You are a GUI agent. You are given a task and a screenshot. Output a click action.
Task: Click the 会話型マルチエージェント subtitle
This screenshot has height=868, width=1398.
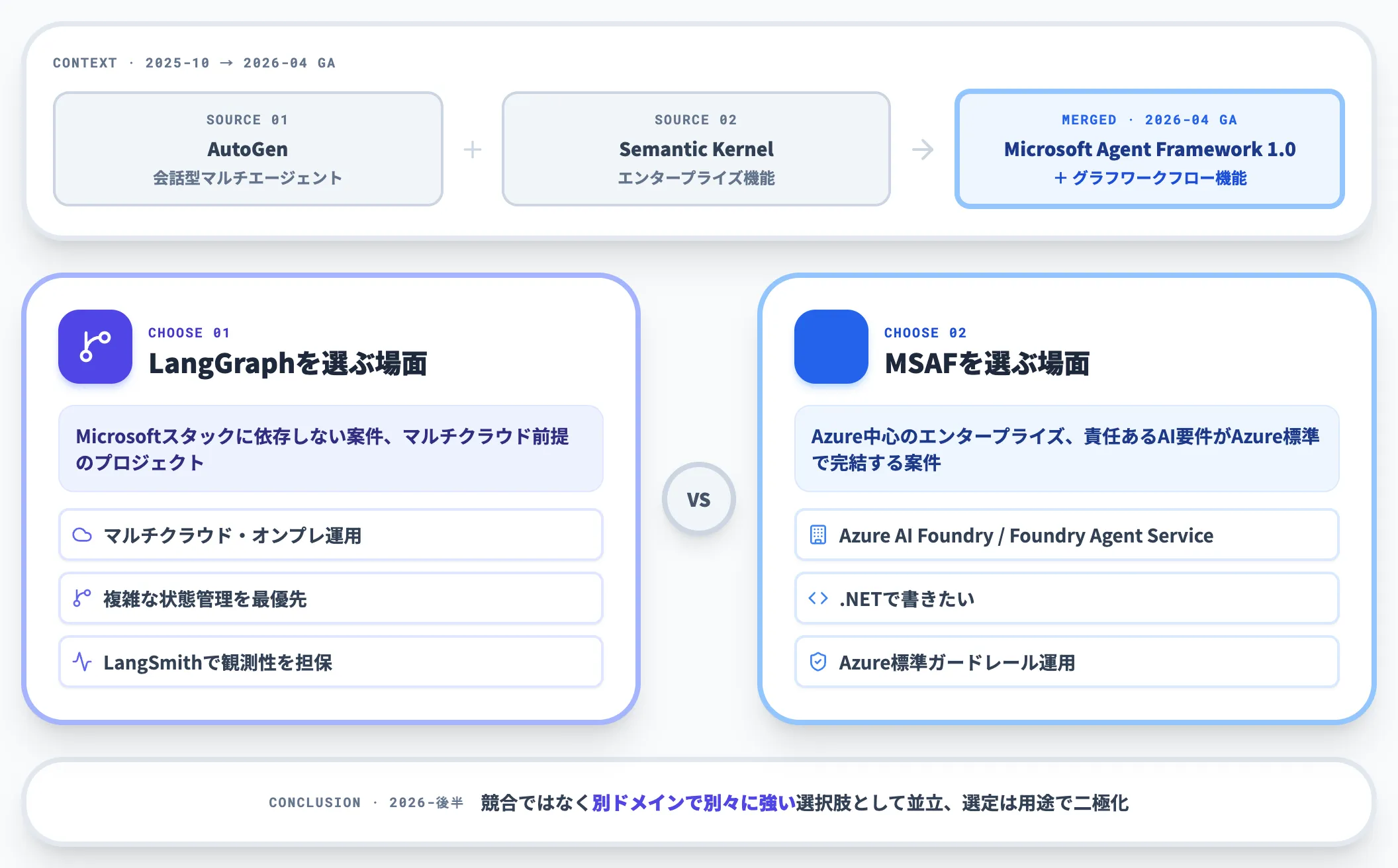(248, 178)
